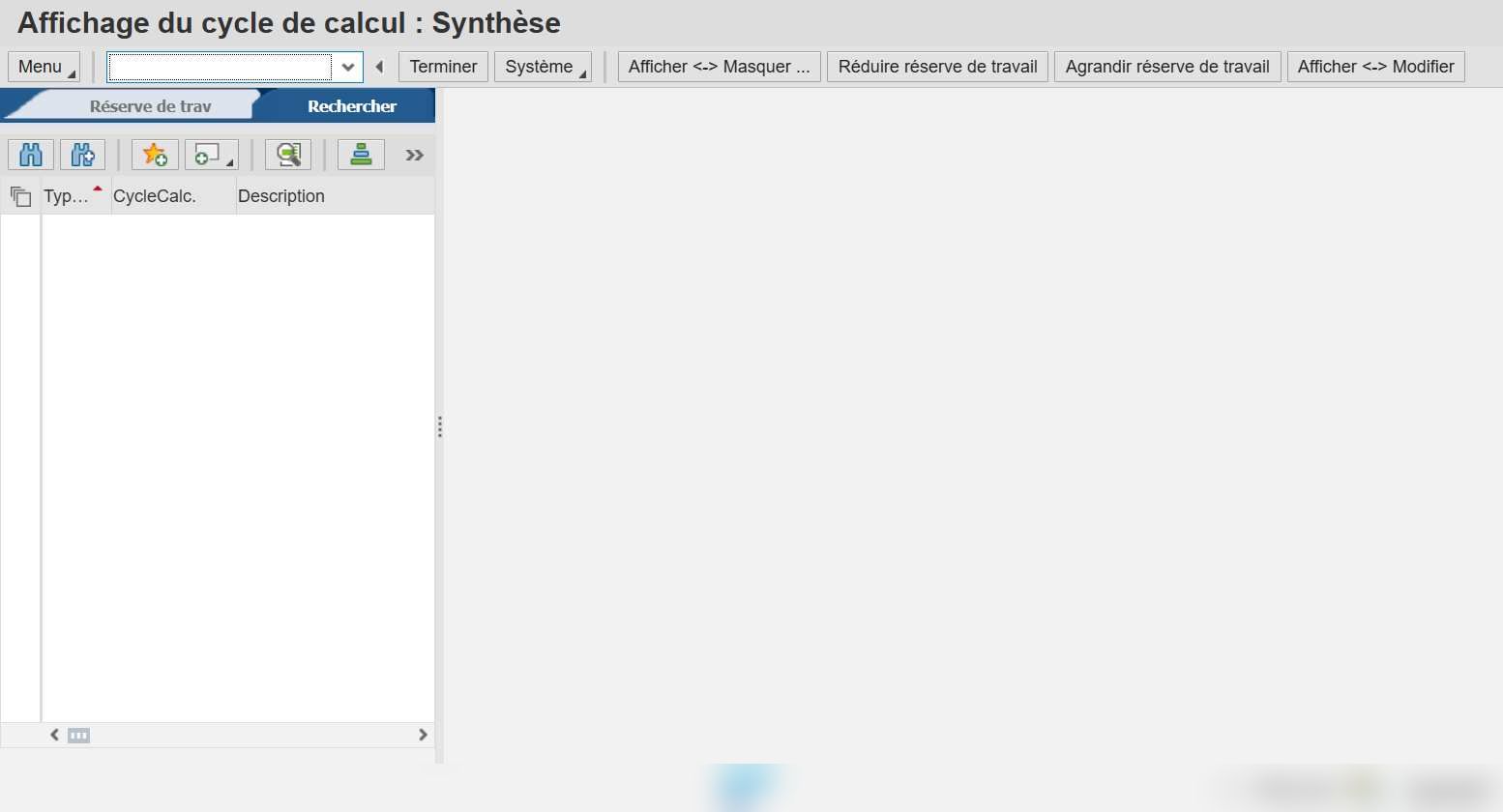Switch to the Réserve de trav tab
This screenshot has width=1503, height=812.
150,106
